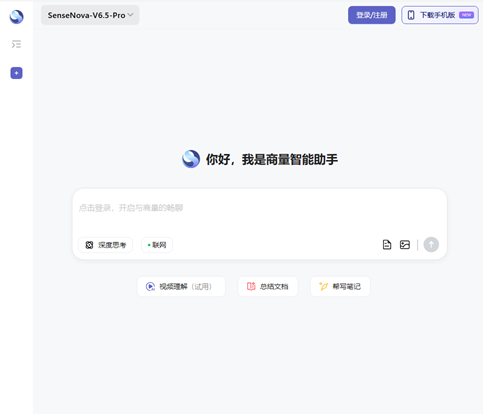This screenshot has height=414, width=483.
Task: Choose the 帮写笔记 shortcut
Action: (340, 287)
